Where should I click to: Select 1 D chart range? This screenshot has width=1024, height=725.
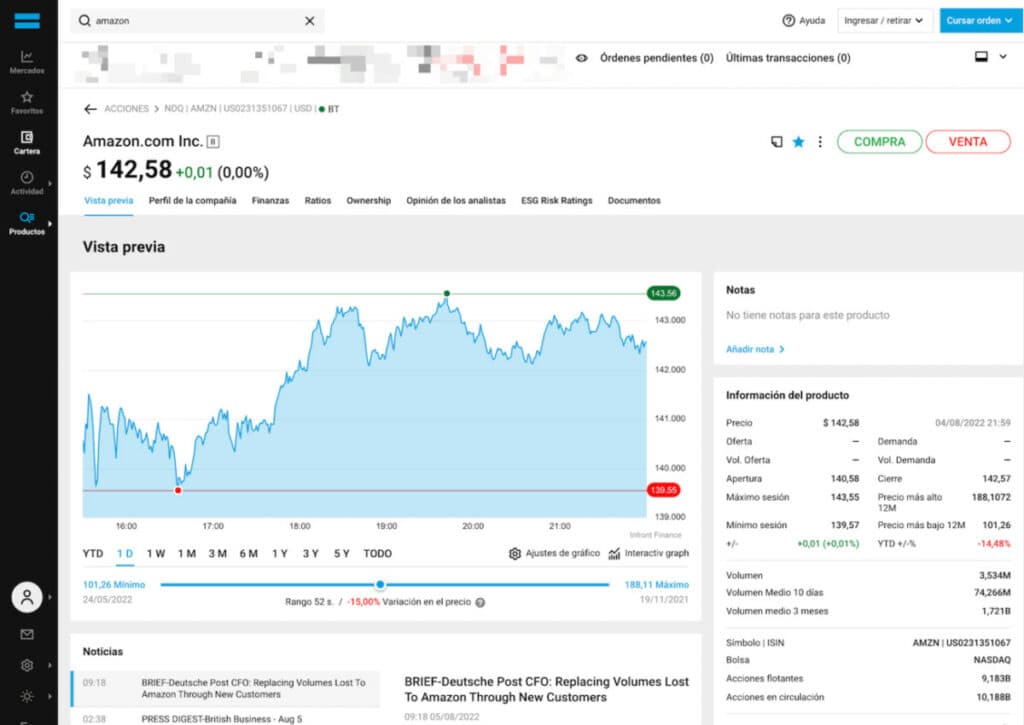click(x=125, y=554)
